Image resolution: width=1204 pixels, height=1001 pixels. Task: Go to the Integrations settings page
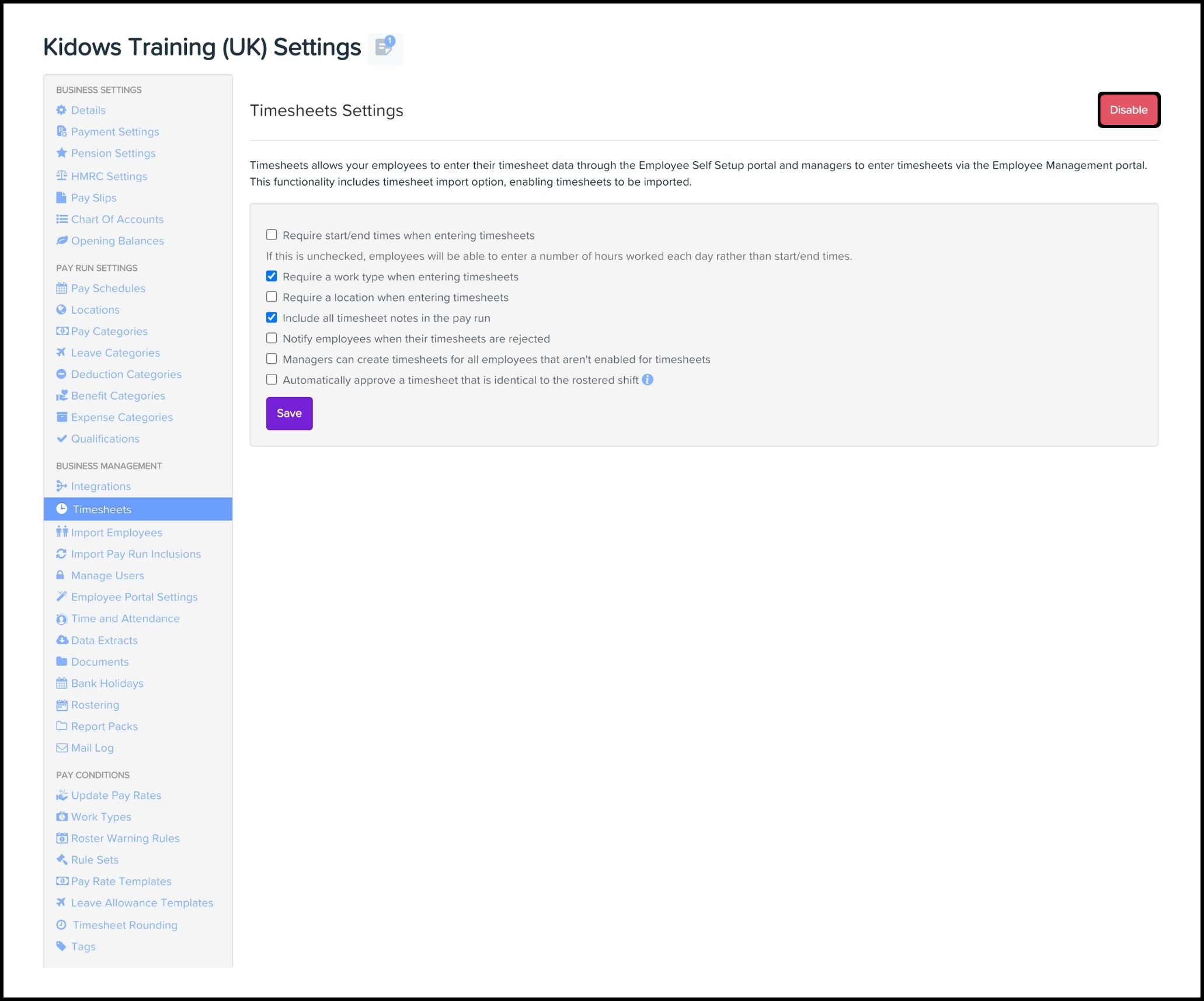(x=100, y=486)
